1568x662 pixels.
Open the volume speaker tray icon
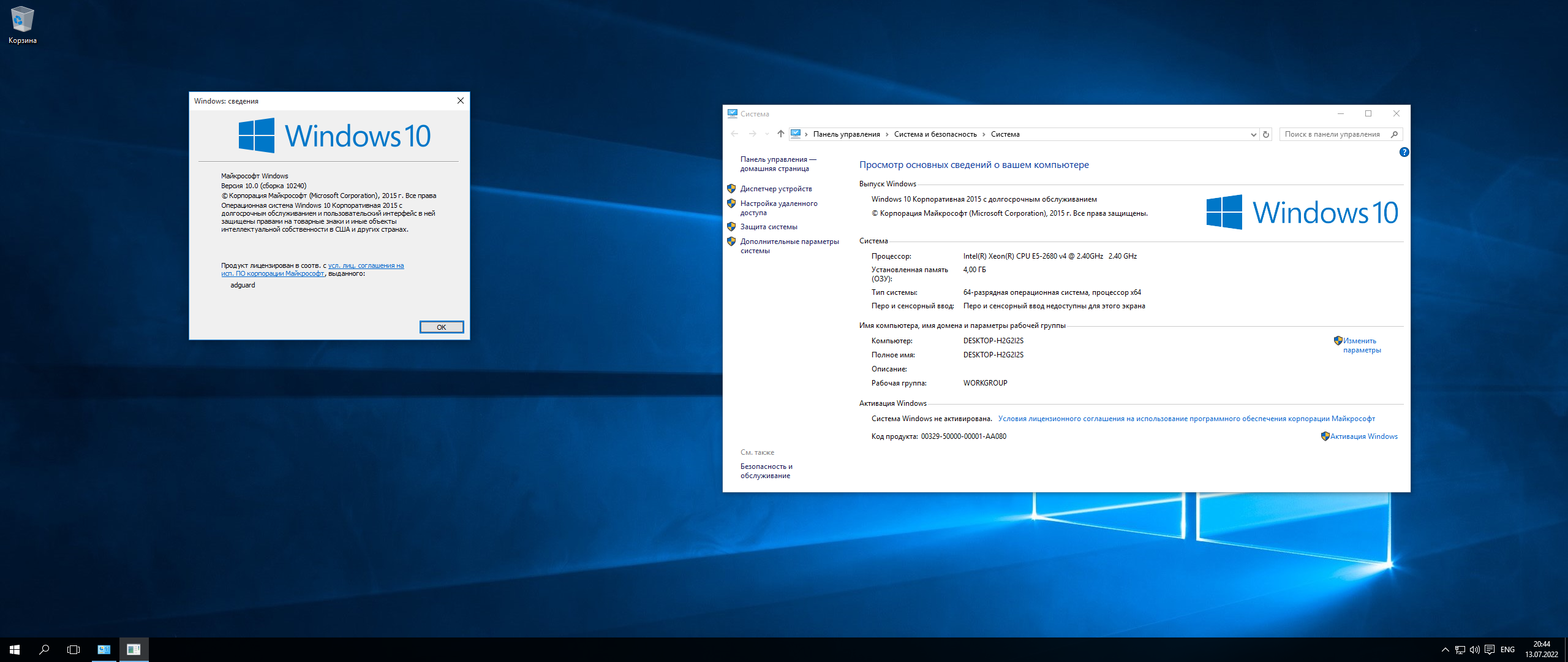click(x=1475, y=650)
